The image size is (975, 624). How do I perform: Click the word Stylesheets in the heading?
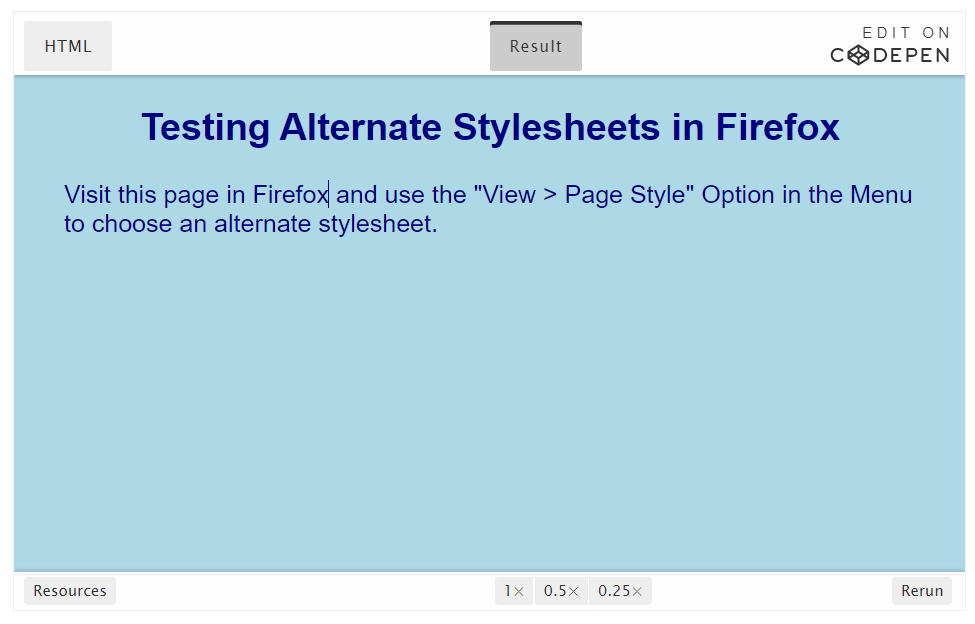[557, 127]
